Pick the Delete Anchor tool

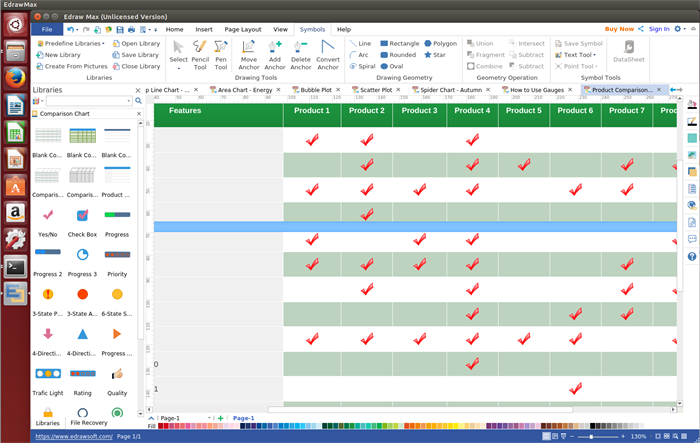301,55
